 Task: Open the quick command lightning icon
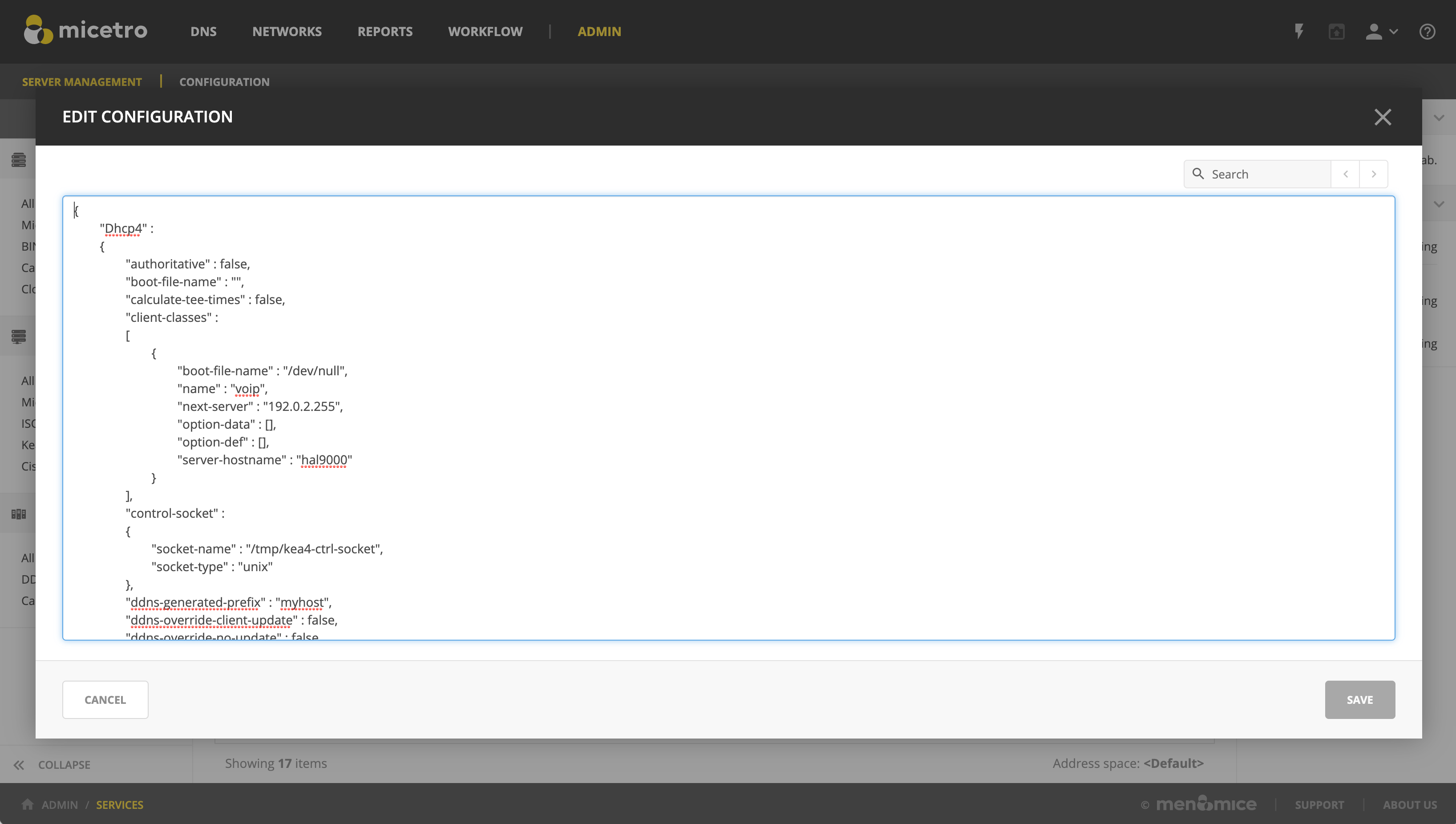coord(1299,31)
